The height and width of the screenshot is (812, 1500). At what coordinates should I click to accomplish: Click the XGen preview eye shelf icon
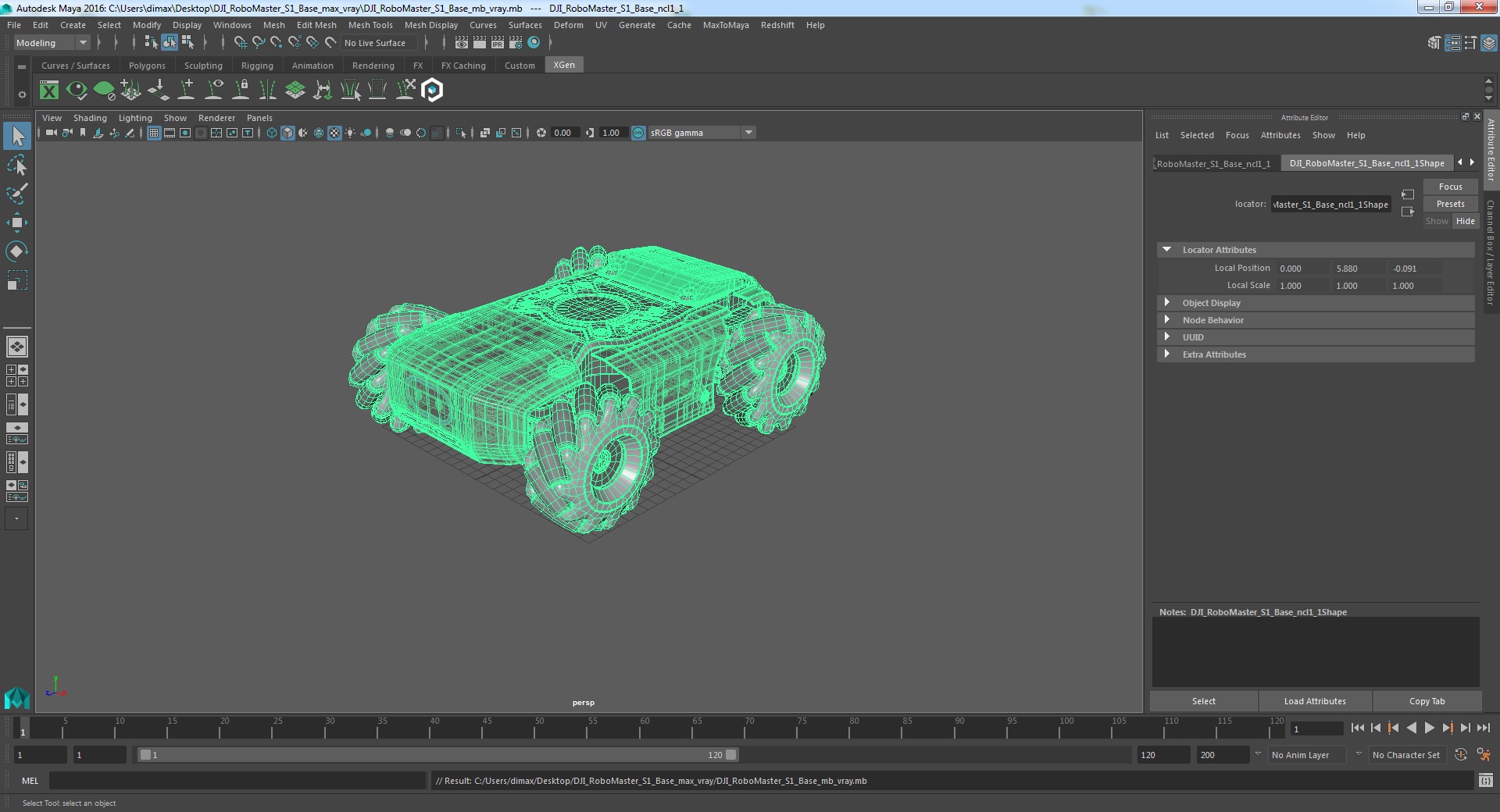(x=77, y=91)
